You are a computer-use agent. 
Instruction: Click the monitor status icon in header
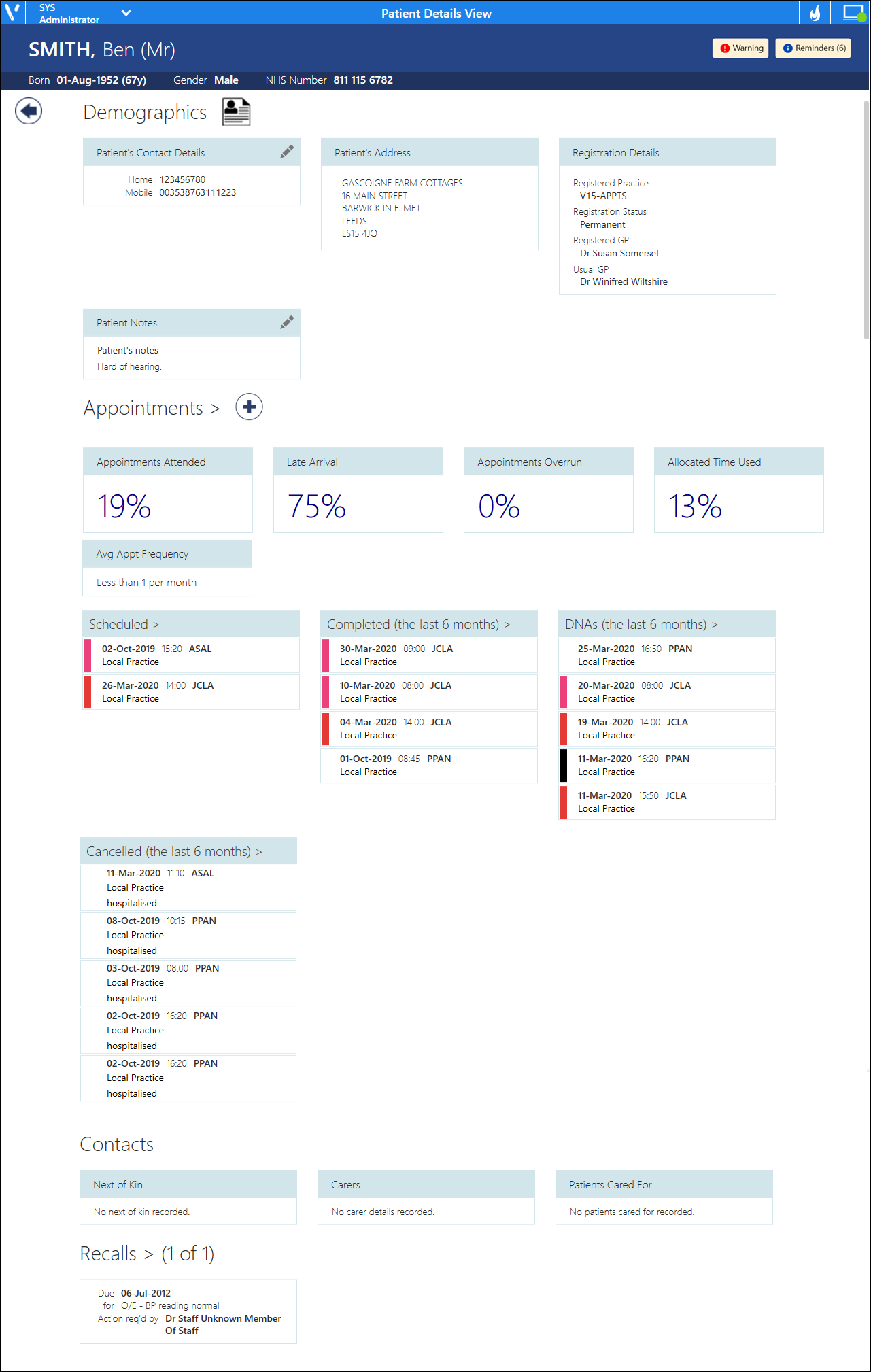853,13
